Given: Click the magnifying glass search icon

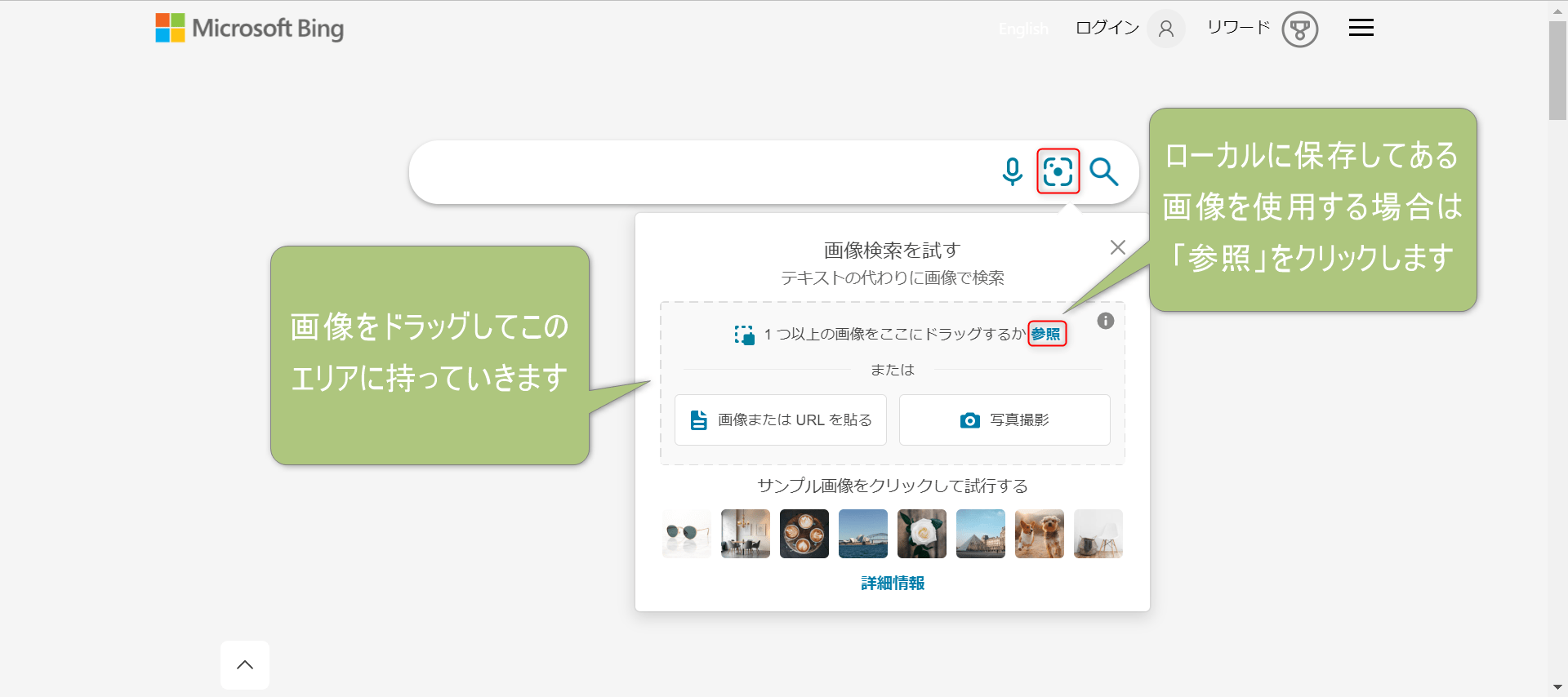Looking at the screenshot, I should tap(1104, 171).
